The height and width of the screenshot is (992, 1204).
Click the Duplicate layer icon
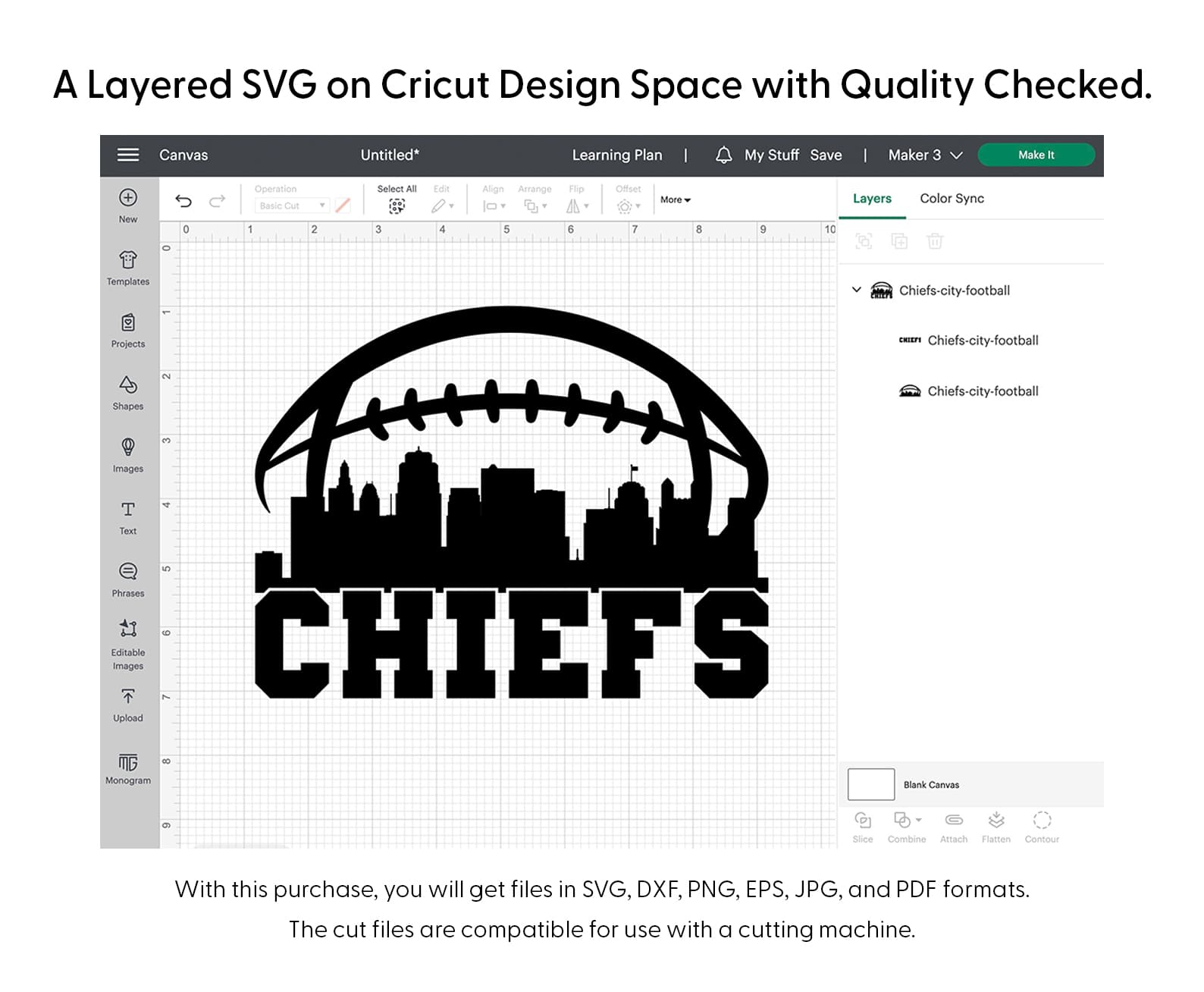coord(899,241)
